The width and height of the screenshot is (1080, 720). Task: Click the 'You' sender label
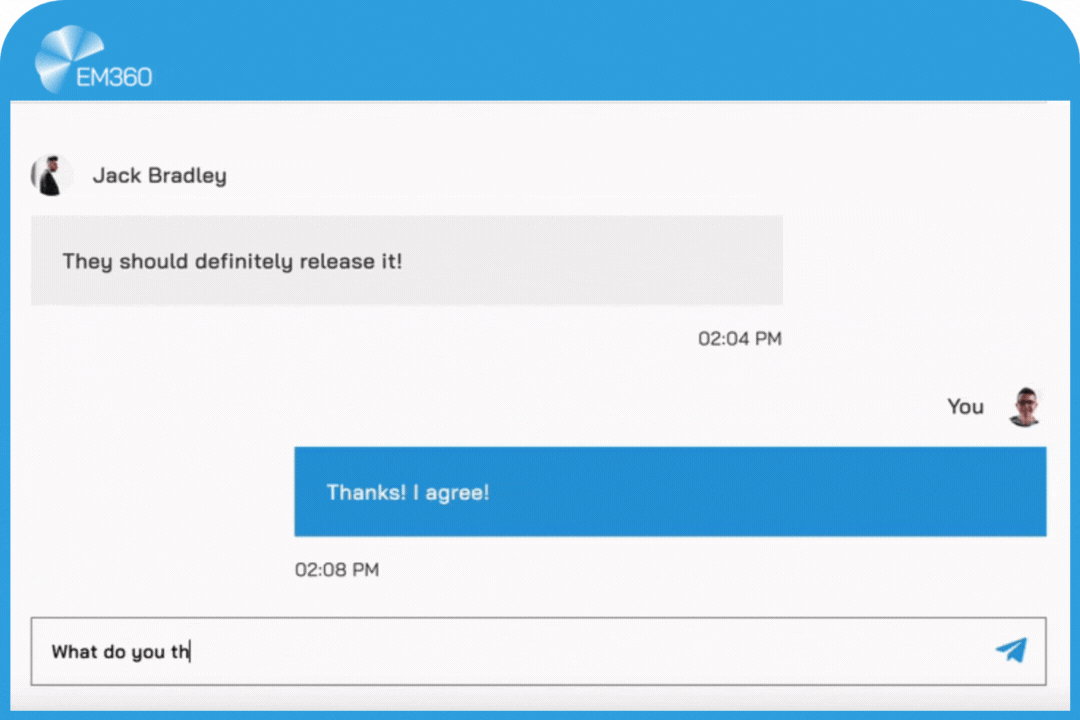click(965, 407)
